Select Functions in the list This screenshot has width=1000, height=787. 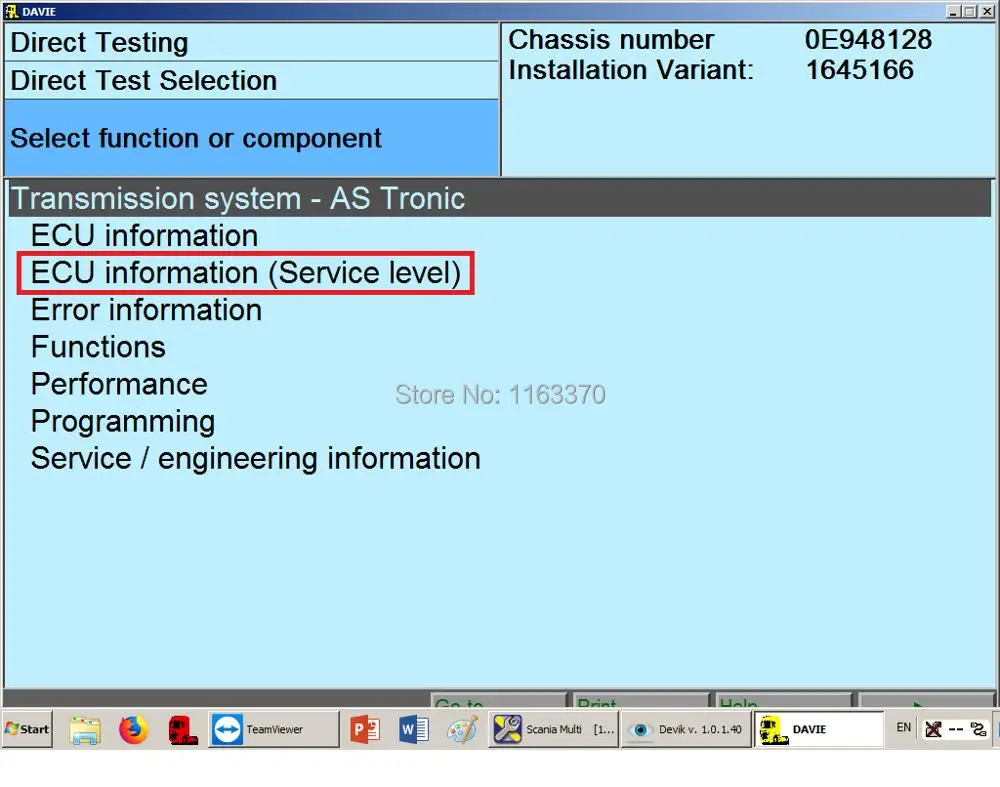click(98, 347)
